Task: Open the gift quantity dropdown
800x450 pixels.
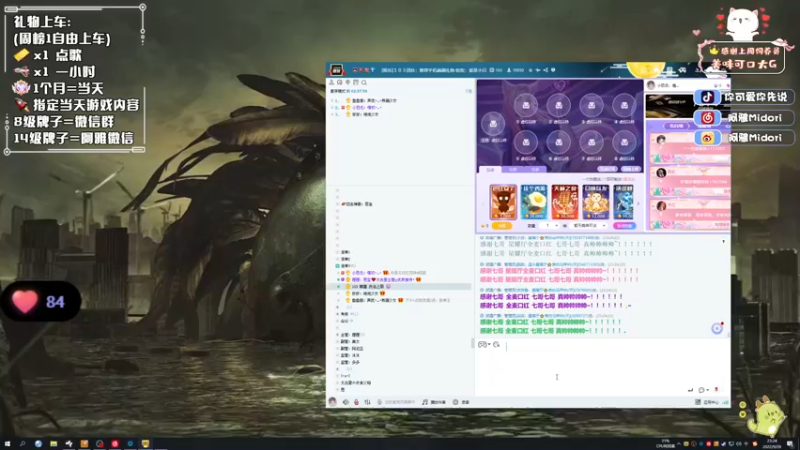Action: point(549,226)
